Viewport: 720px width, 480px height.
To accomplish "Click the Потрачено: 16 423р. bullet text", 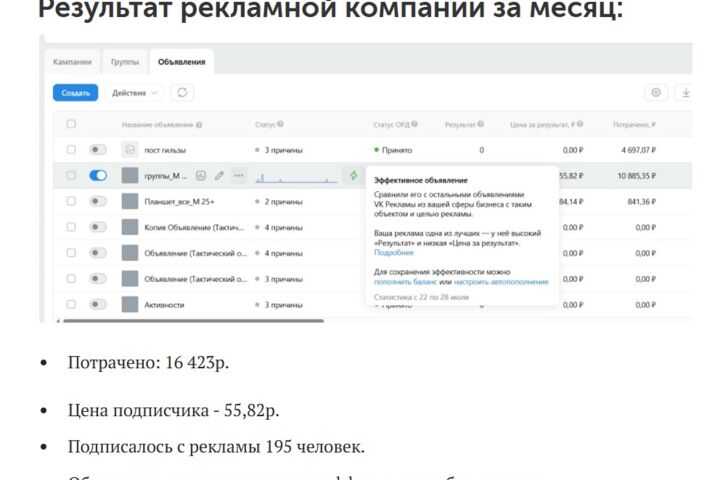I will [x=148, y=362].
